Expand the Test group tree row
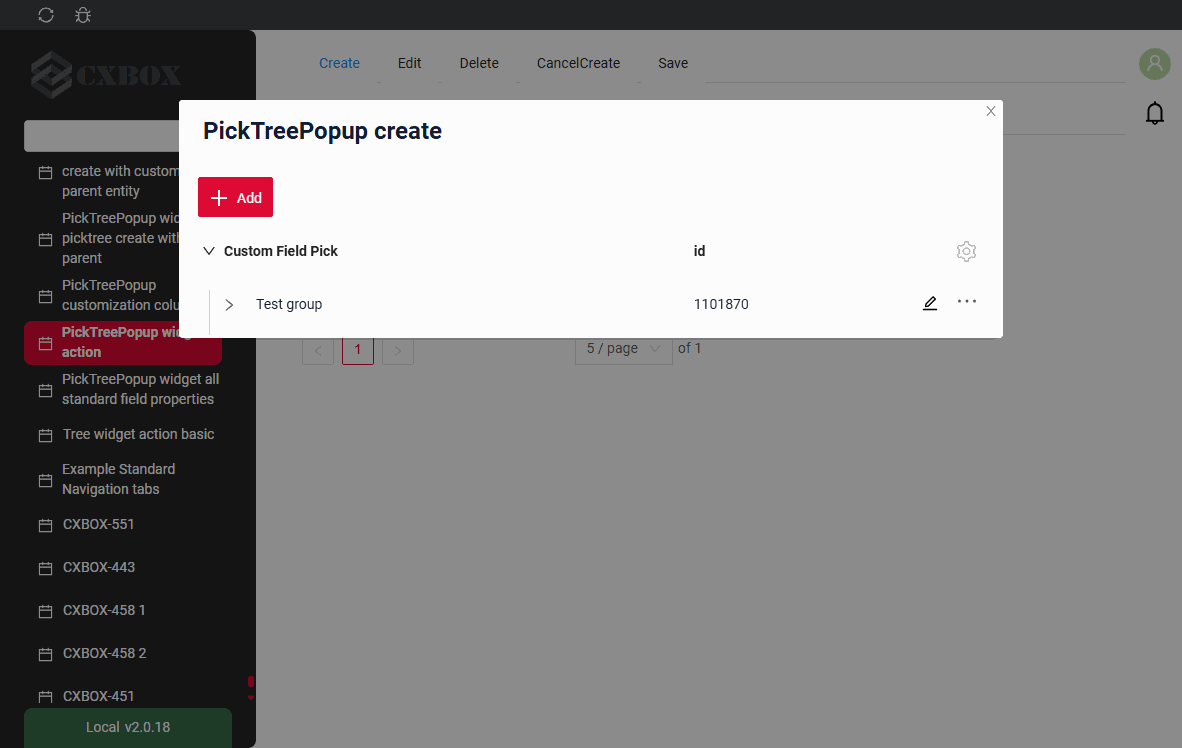The width and height of the screenshot is (1182, 748). coord(229,305)
